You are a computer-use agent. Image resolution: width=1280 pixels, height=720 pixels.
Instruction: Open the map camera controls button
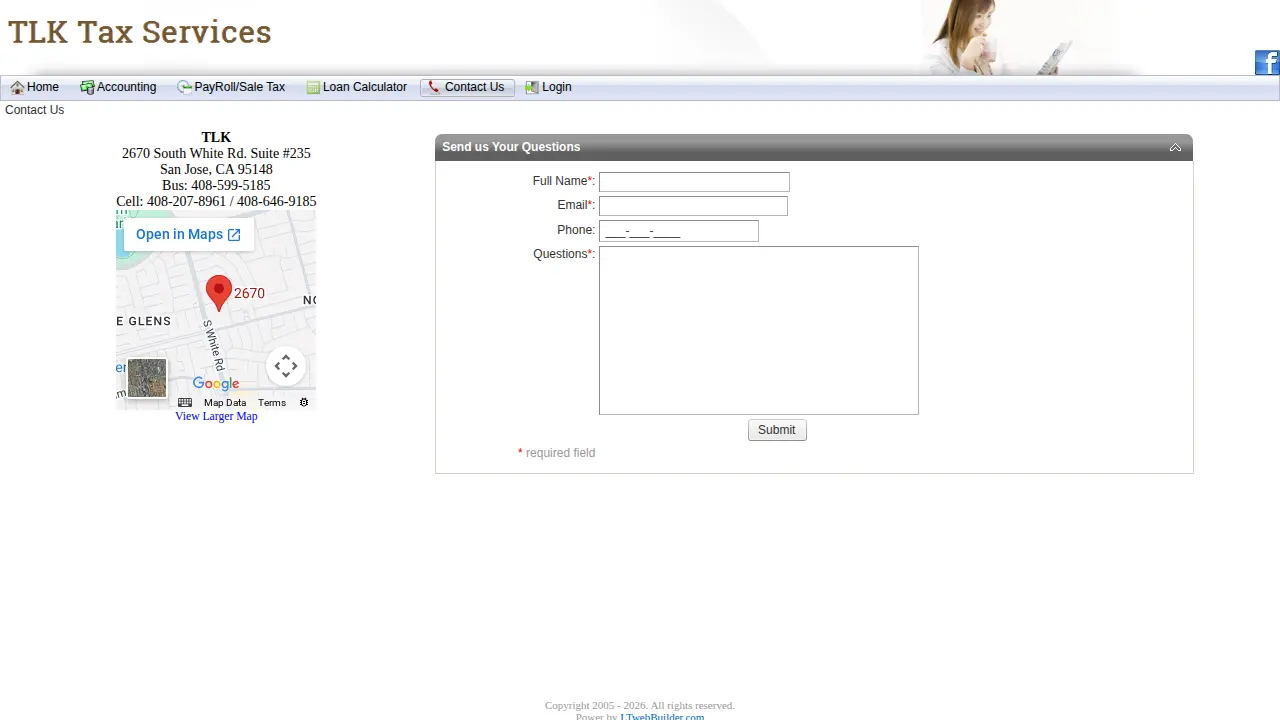(x=286, y=366)
